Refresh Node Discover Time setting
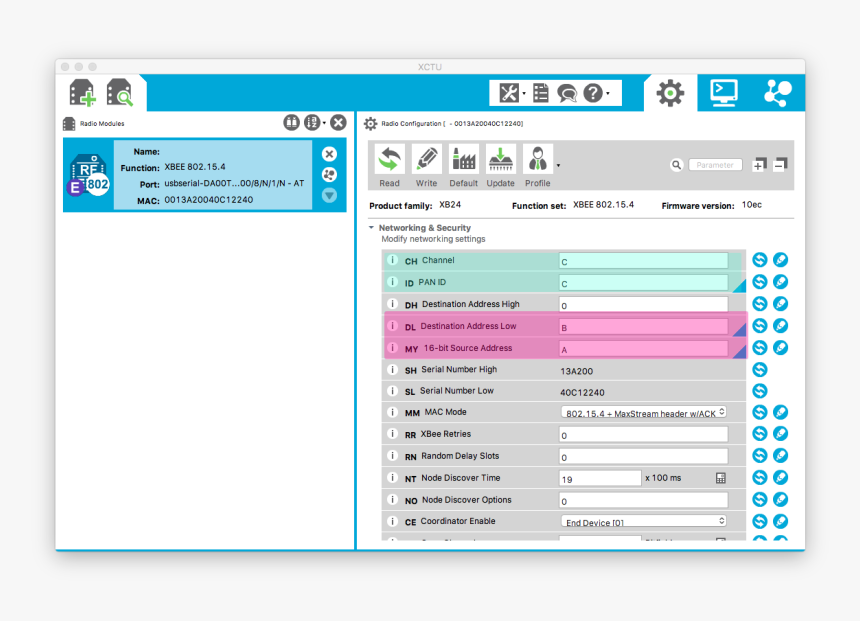This screenshot has width=860, height=621. tap(760, 477)
